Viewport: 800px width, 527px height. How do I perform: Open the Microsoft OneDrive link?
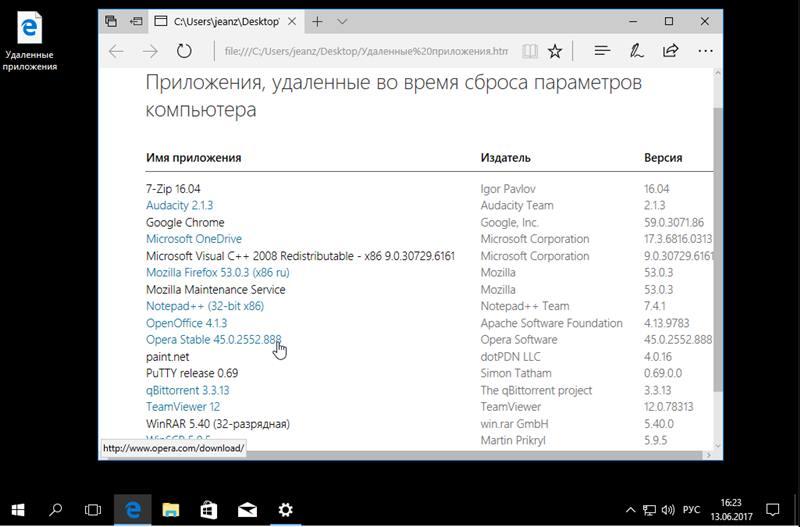[x=194, y=239]
